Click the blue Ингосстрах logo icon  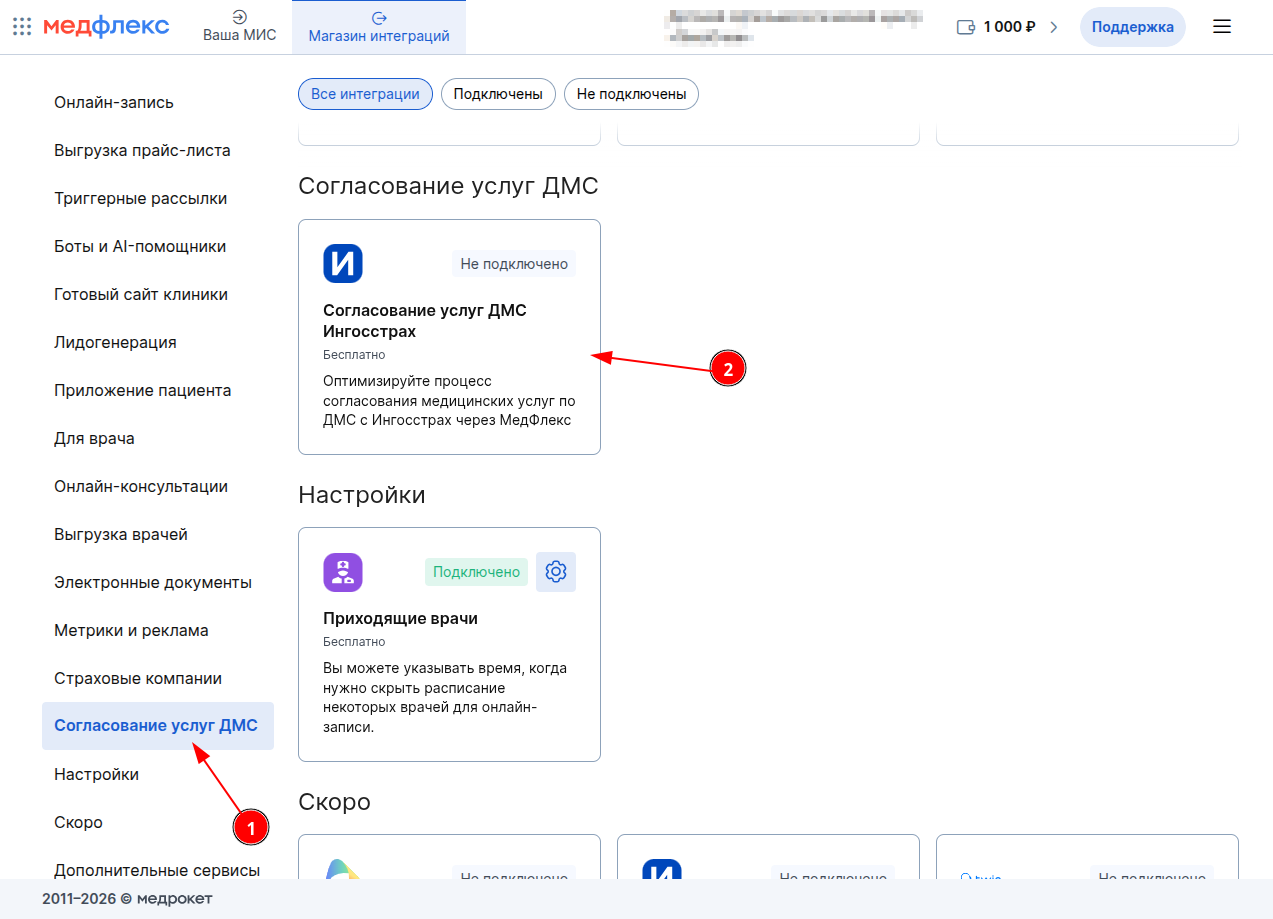pyautogui.click(x=343, y=264)
